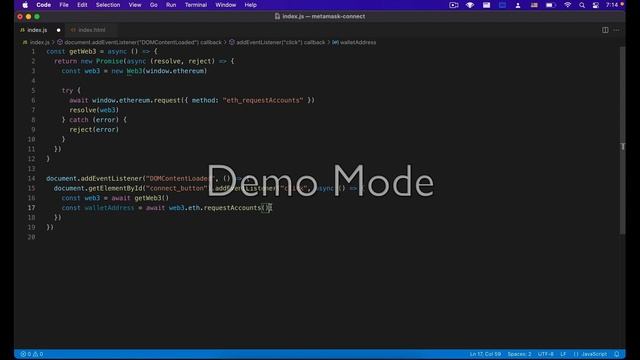This screenshot has width=640, height=360.
Task: Click the editor vertical scrollbar
Action: pyautogui.click(x=622, y=141)
